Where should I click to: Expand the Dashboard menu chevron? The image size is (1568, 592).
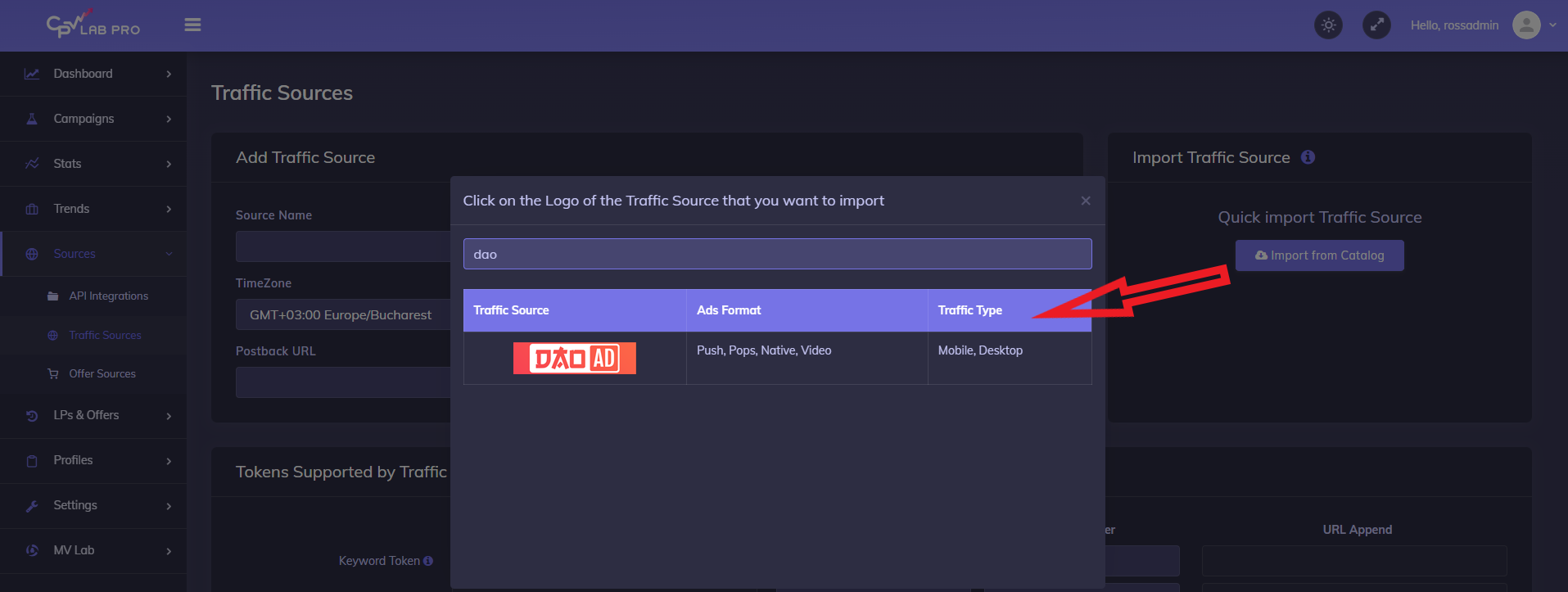(x=169, y=74)
